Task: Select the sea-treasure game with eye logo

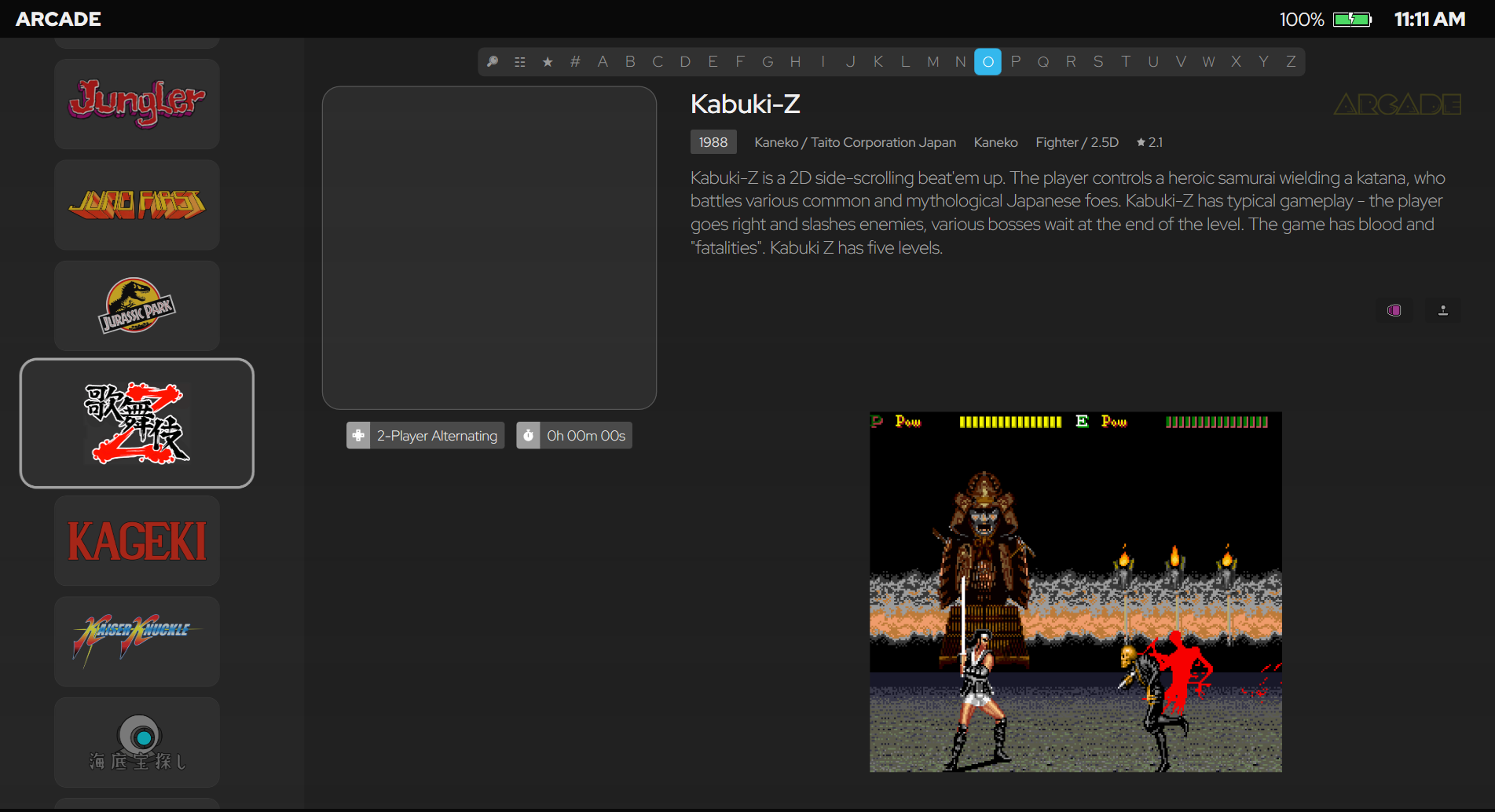Action: [x=137, y=743]
